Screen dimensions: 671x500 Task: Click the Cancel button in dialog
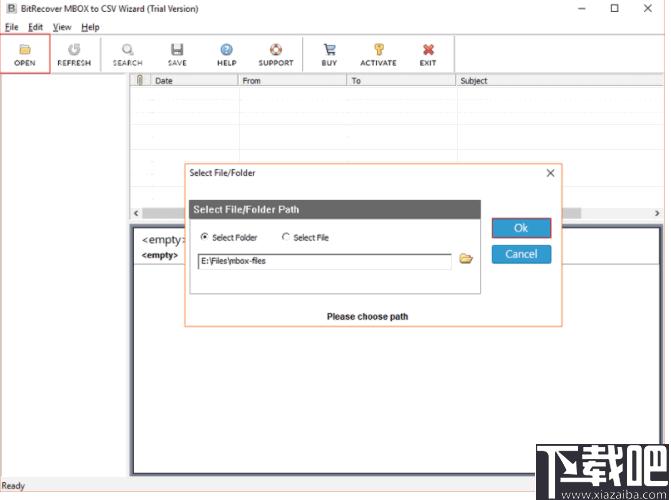(x=521, y=254)
